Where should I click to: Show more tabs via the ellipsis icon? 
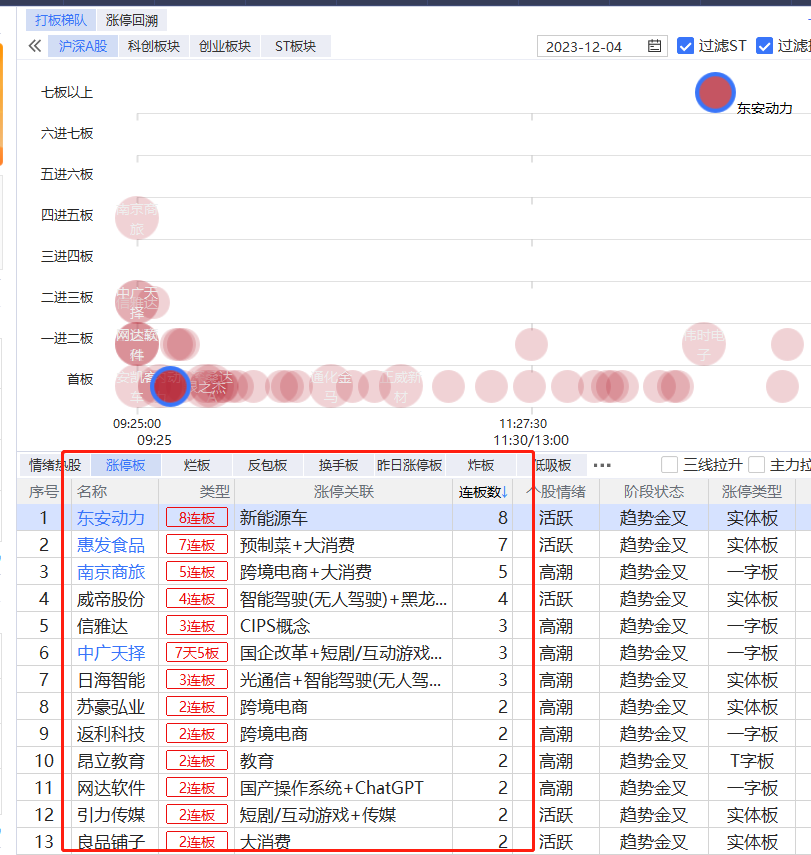[602, 465]
